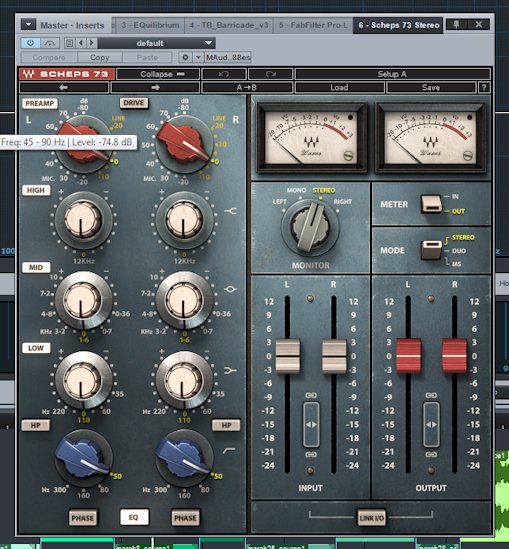
Task: Click the MONITOR selector knob
Action: click(x=310, y=226)
